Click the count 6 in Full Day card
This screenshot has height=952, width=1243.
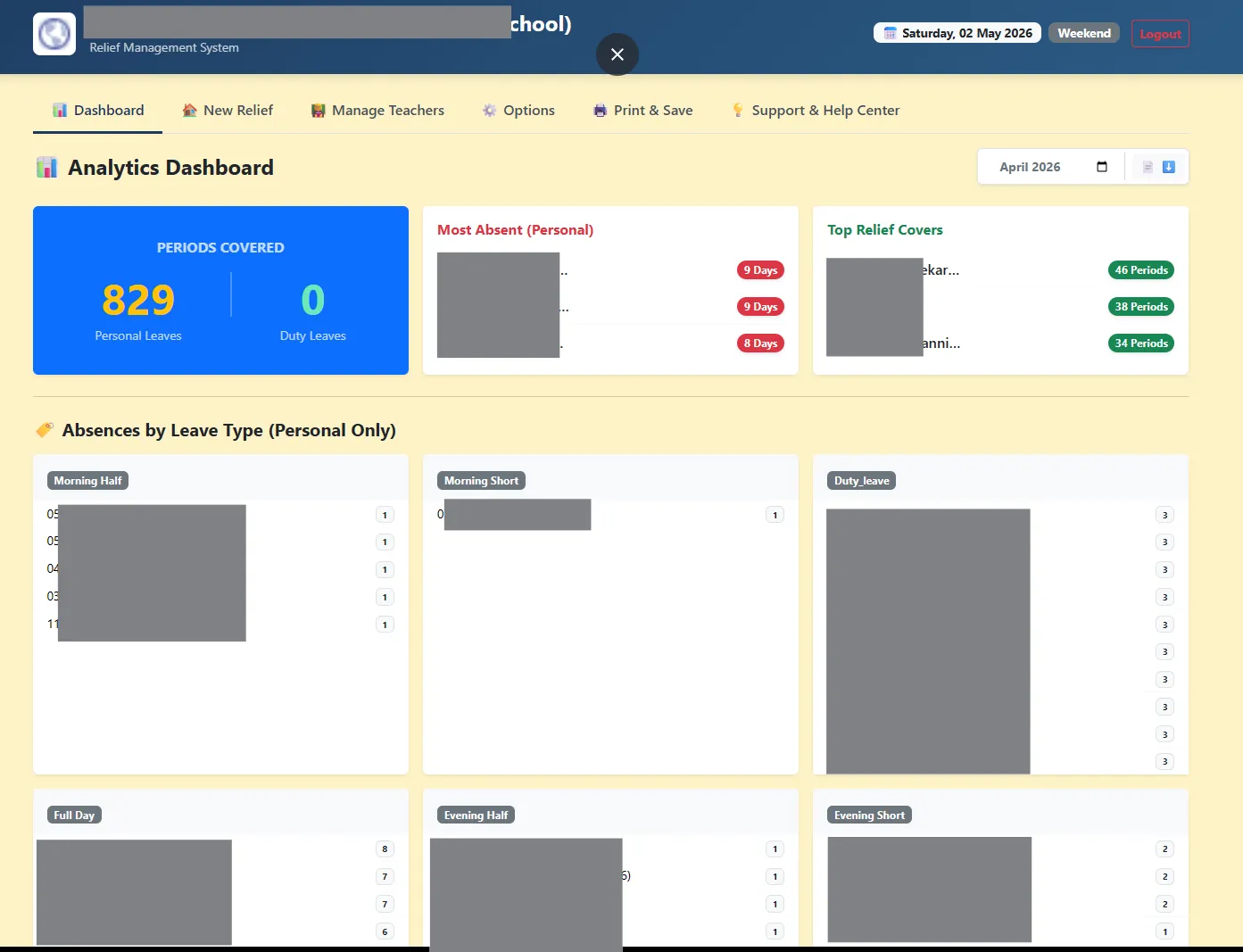385,931
